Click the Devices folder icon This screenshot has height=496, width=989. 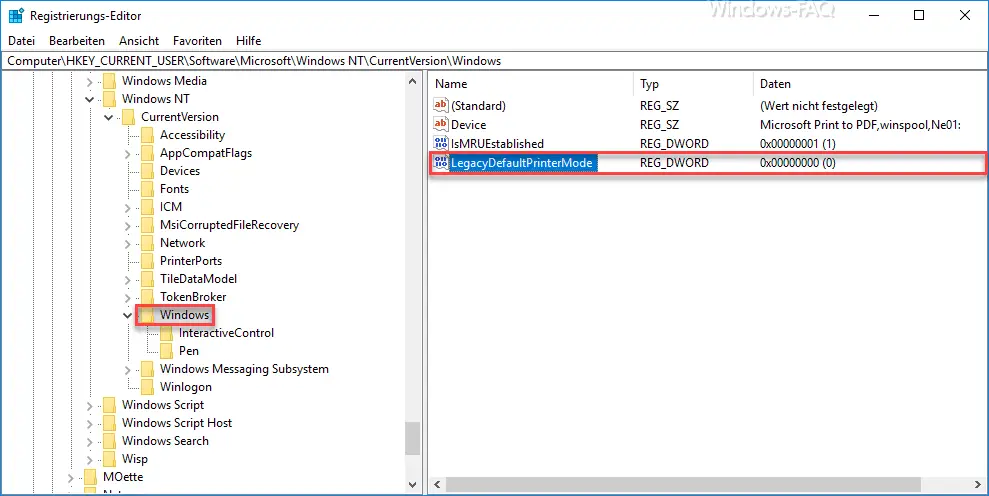(x=147, y=171)
